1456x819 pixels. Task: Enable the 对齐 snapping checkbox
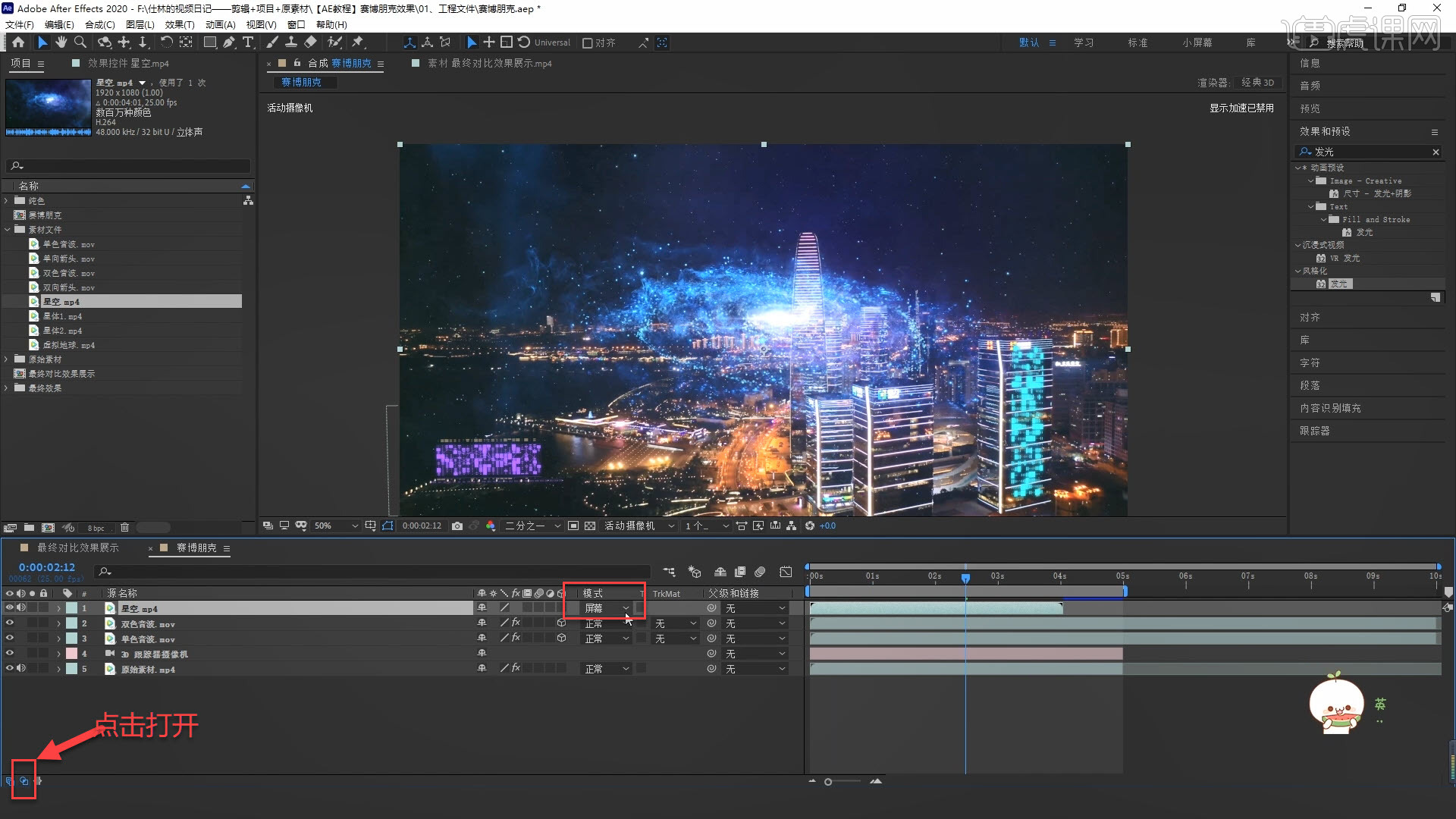click(587, 43)
